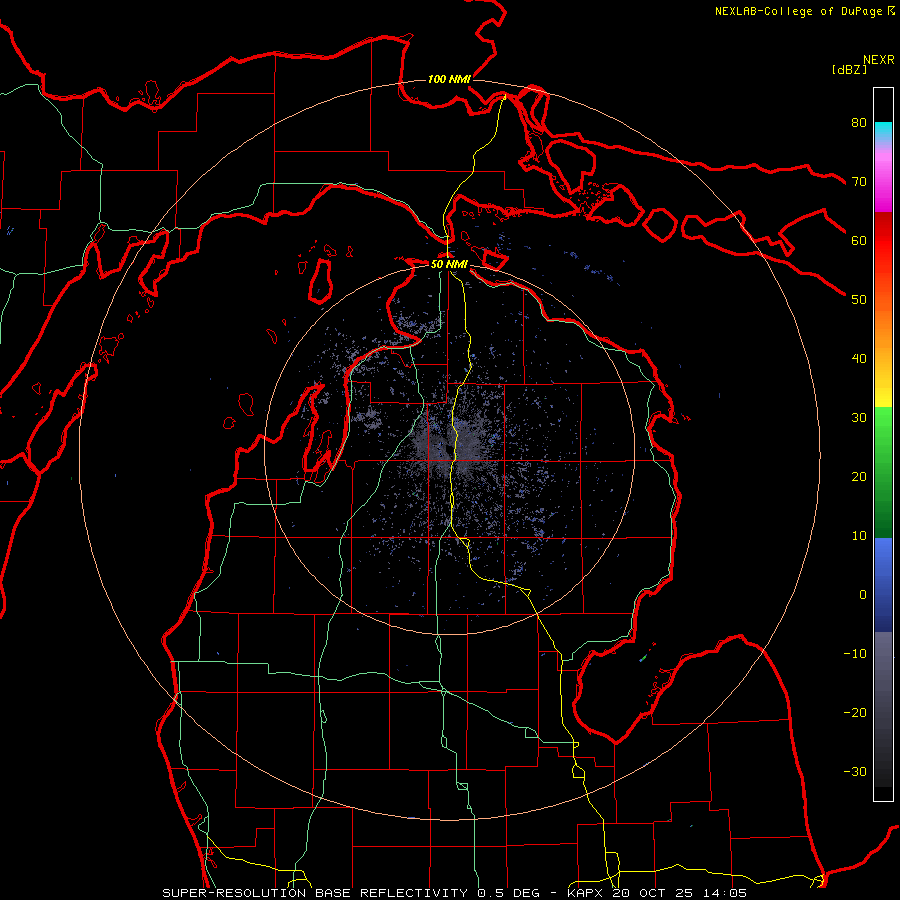
Task: Click the 40 dBZ scale value
Action: click(x=859, y=359)
